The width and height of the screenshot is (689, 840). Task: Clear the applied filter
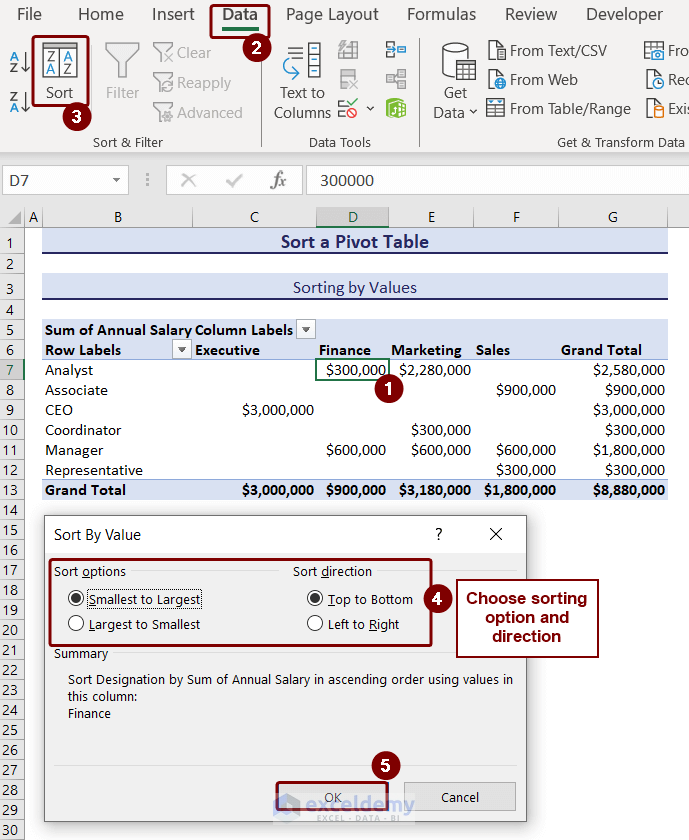(x=182, y=52)
